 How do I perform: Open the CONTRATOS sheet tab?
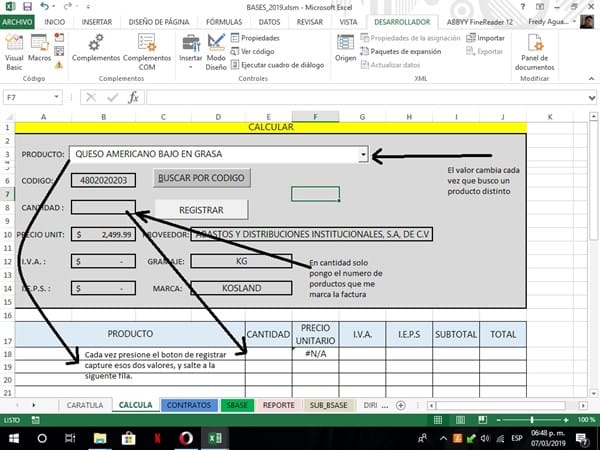pos(187,405)
